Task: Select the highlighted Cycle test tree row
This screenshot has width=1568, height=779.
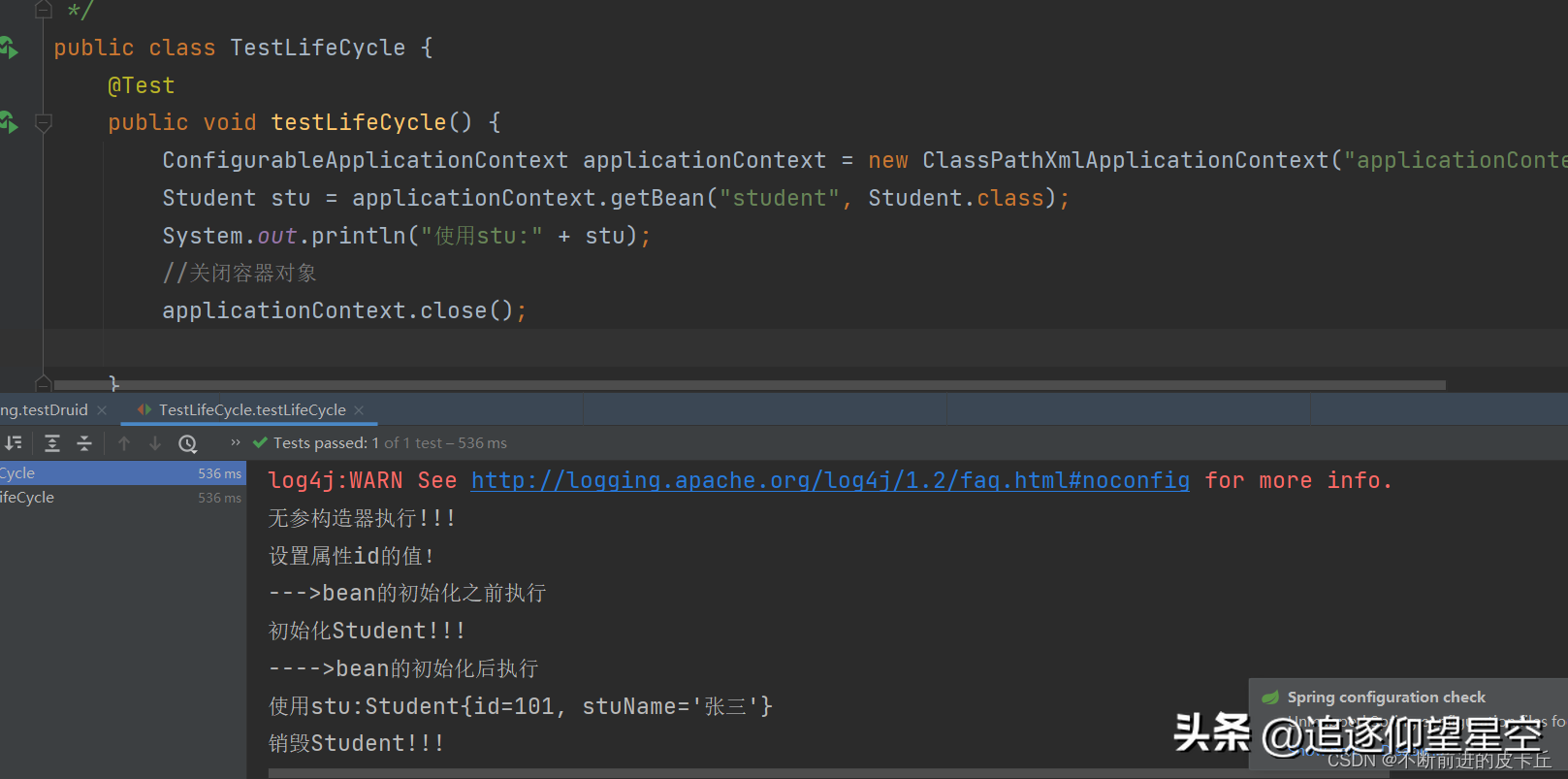Action: click(123, 473)
